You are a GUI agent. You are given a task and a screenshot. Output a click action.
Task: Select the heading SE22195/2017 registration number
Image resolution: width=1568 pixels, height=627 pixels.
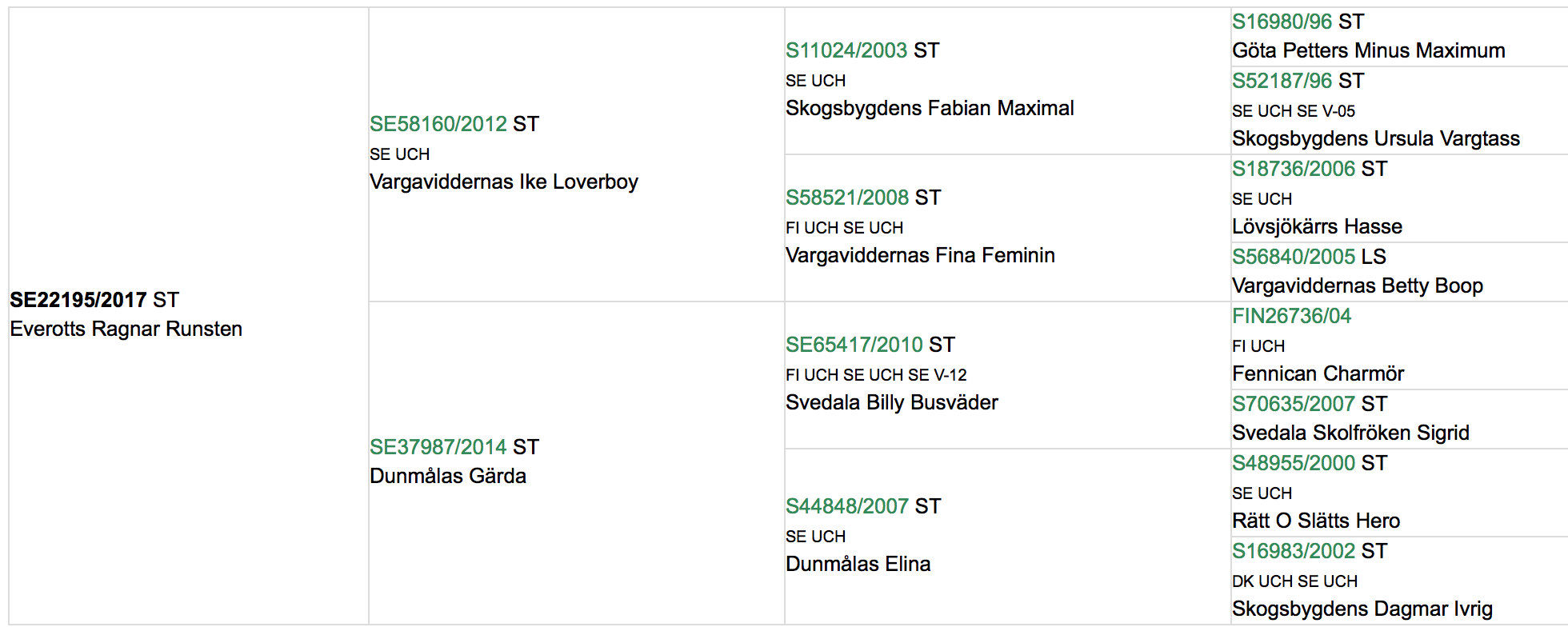tap(78, 300)
